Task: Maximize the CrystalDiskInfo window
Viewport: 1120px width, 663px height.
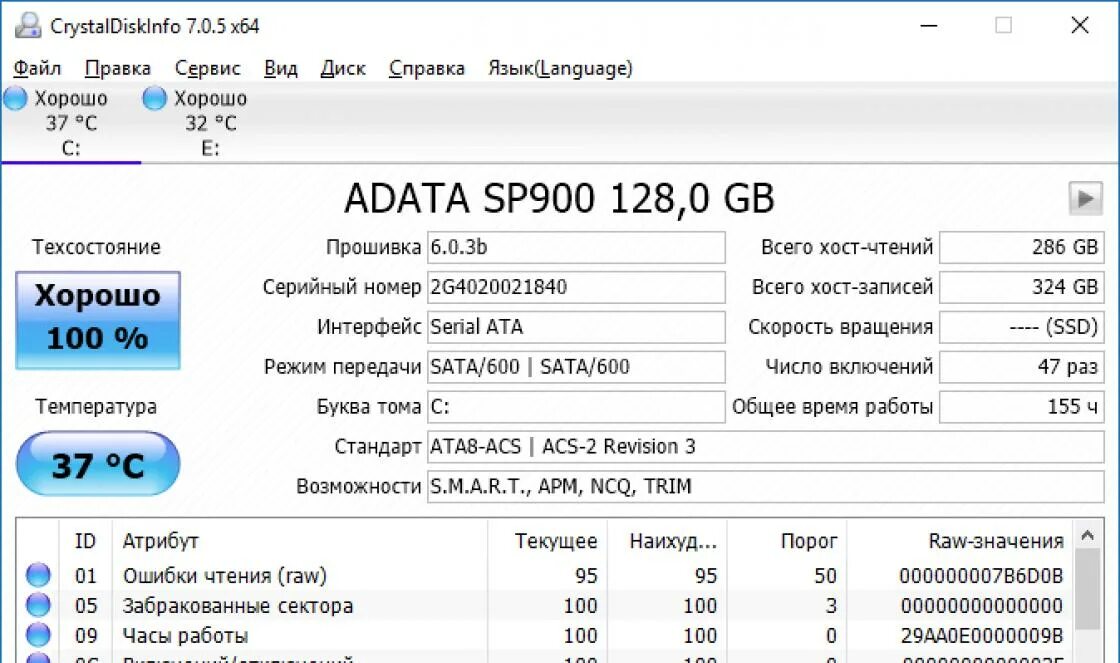Action: (x=1003, y=26)
